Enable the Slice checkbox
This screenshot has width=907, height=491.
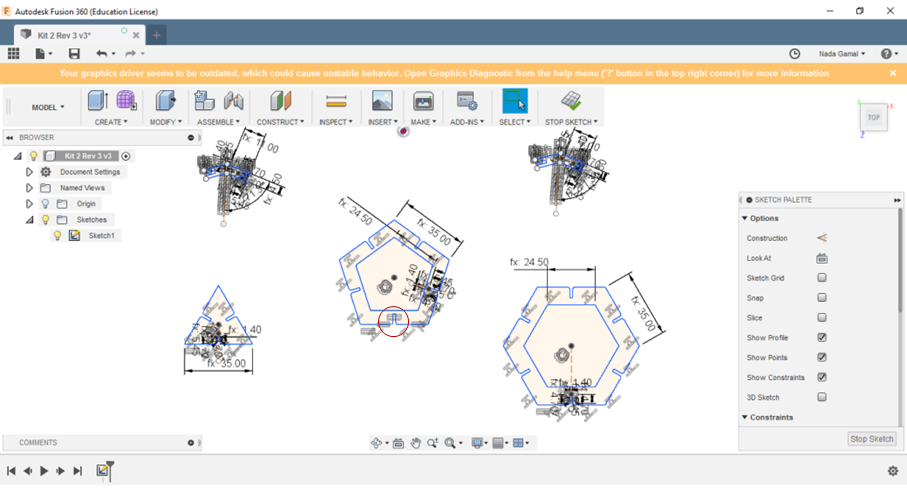(x=822, y=318)
